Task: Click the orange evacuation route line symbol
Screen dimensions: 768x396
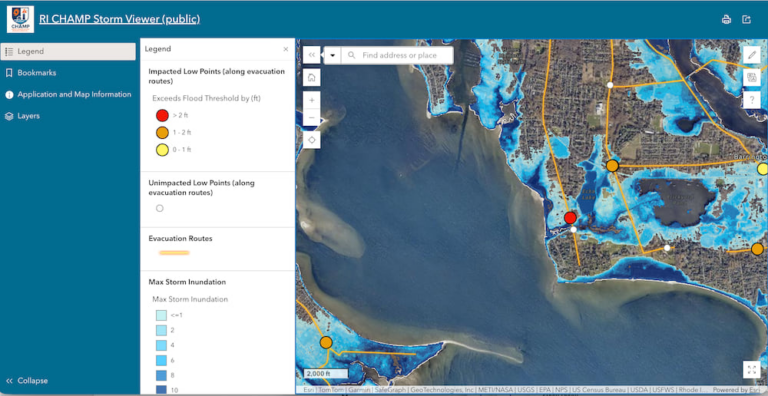Action: point(174,253)
